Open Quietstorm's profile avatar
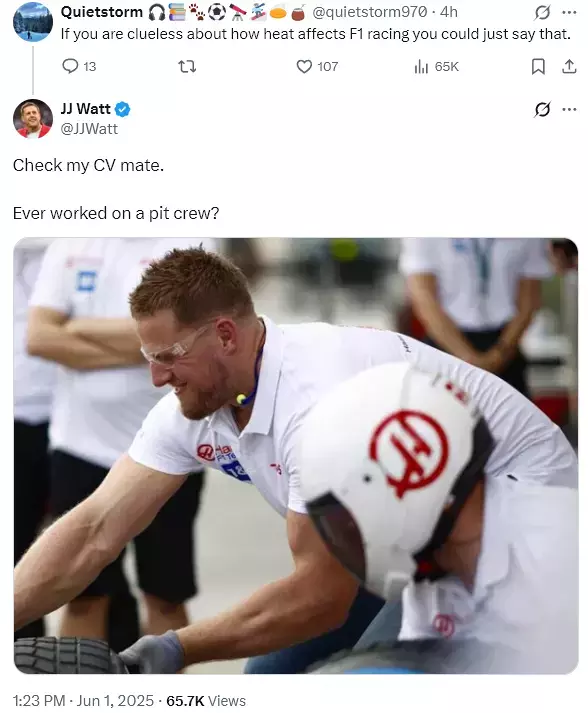Screen dimensions: 588x713 click(33, 21)
